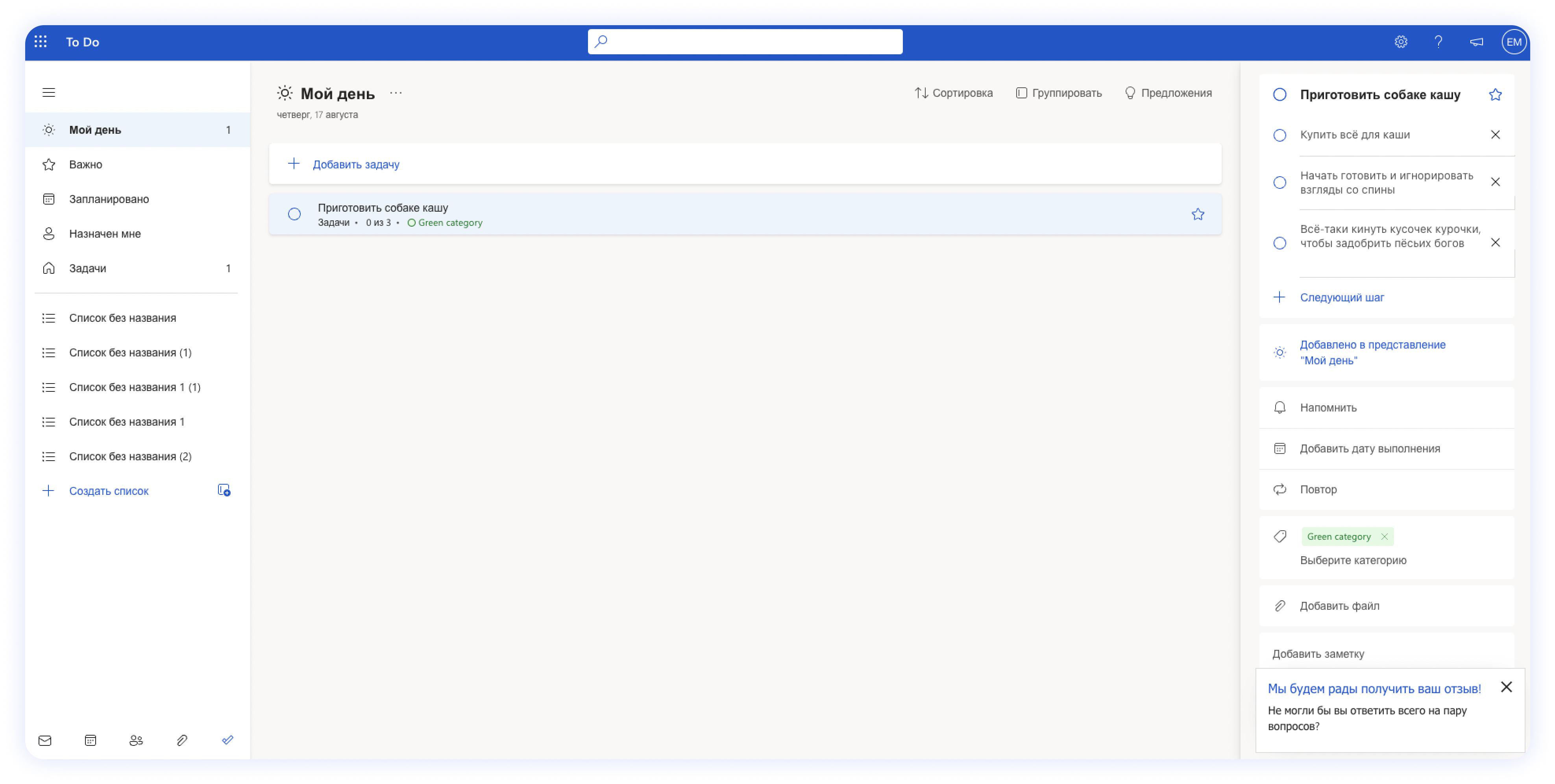Click Добавить дату выполнения
Screen dimensions: 1555x784
pyautogui.click(x=1370, y=448)
